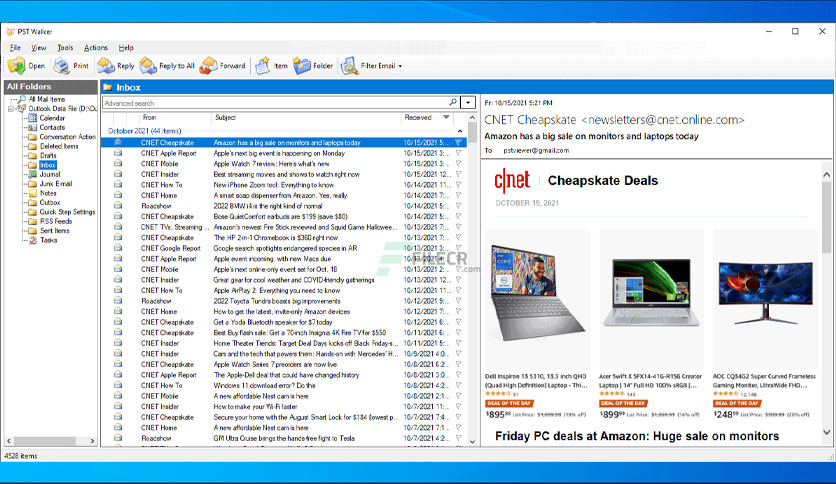The image size is (836, 484).
Task: Open the File menu
Action: click(15, 47)
